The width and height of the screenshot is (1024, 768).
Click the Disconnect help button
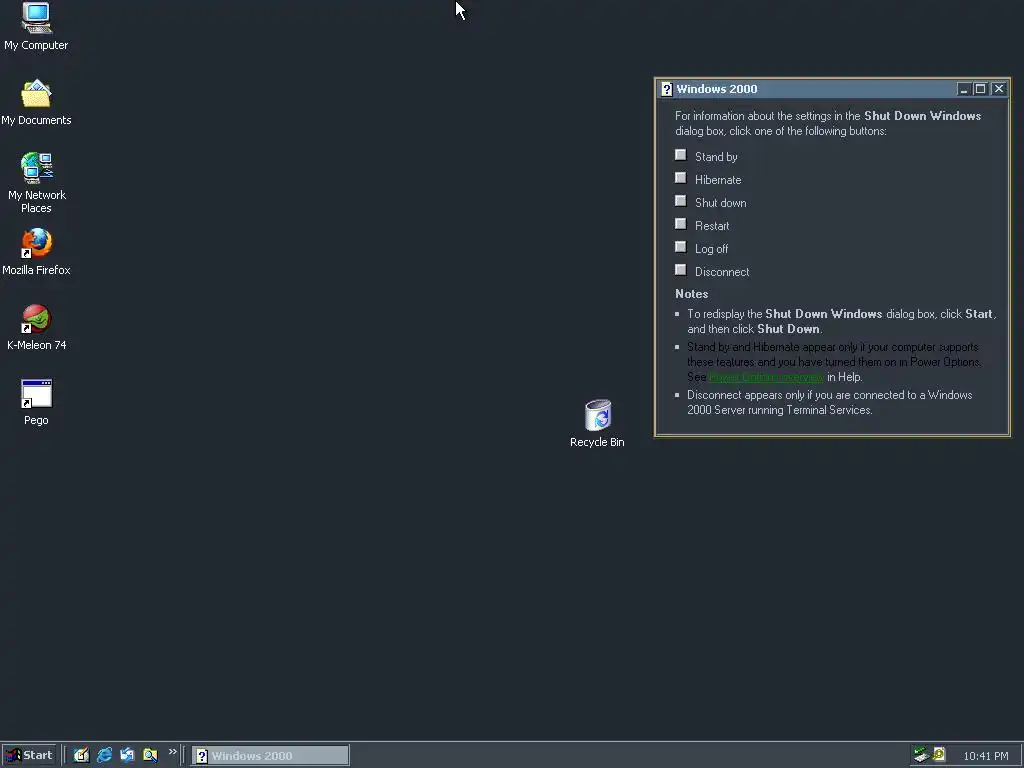[680, 270]
